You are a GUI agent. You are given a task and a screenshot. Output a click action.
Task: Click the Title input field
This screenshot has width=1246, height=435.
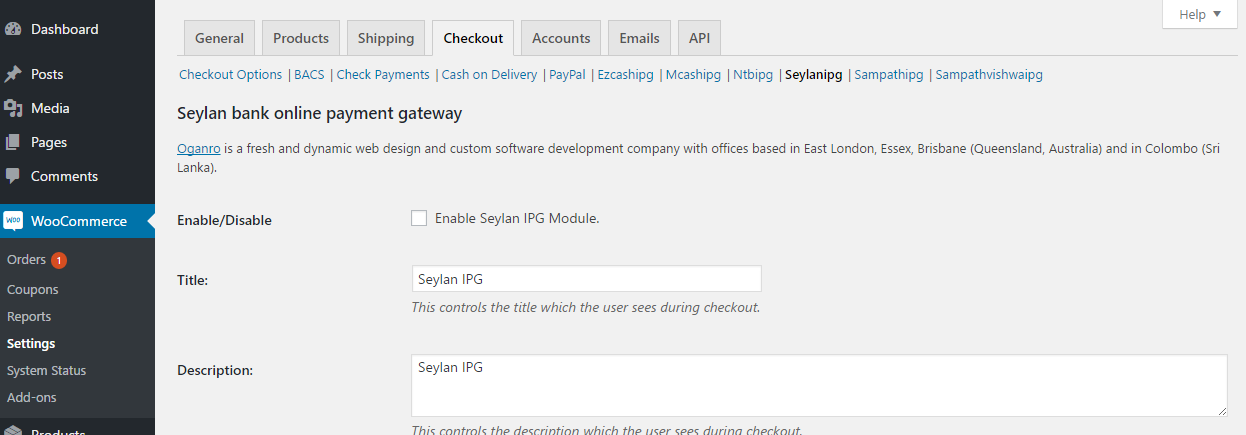(586, 279)
